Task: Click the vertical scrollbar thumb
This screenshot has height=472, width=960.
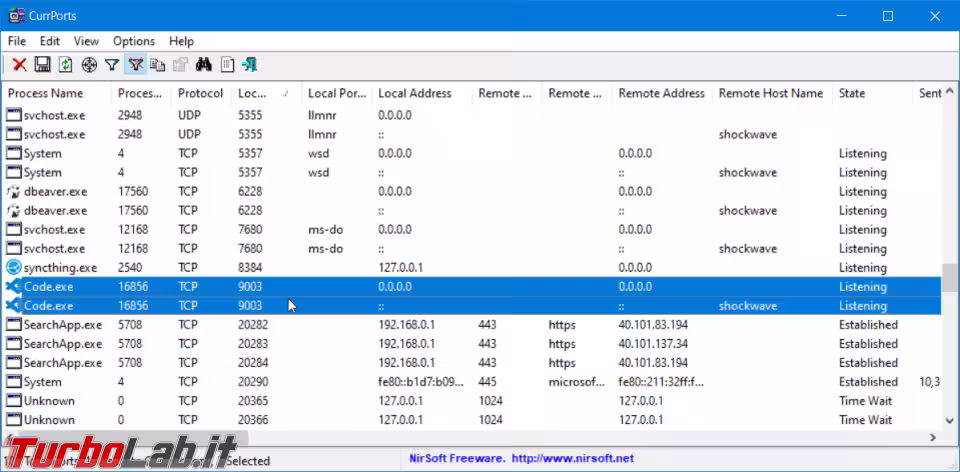Action: pos(950,280)
